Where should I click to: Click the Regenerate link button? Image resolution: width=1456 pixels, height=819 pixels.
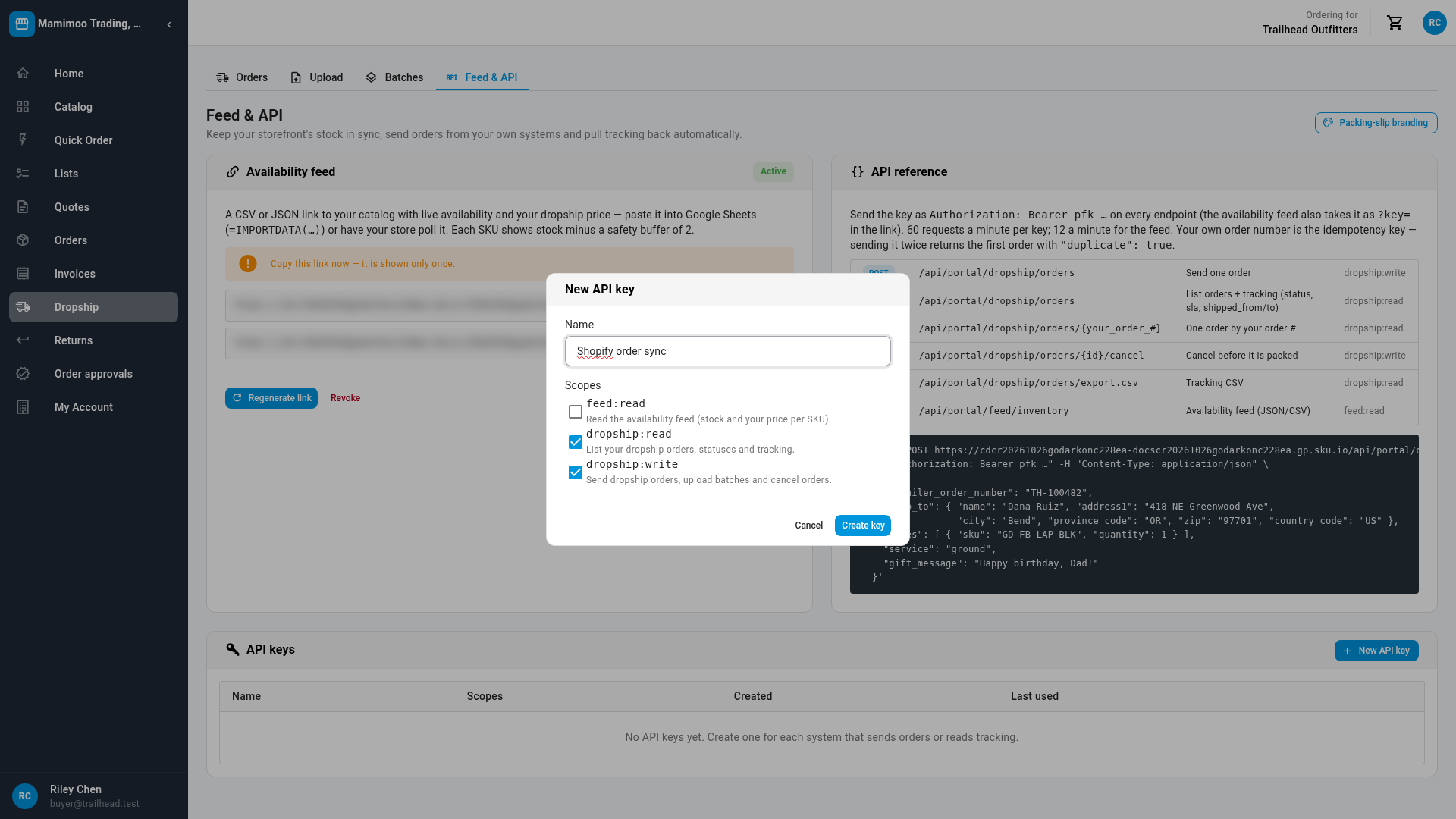(x=271, y=398)
